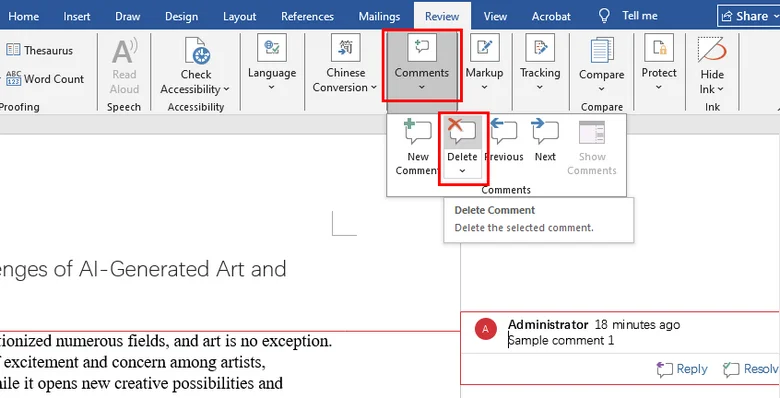
Task: Open the Draw tab
Action: coord(127,16)
